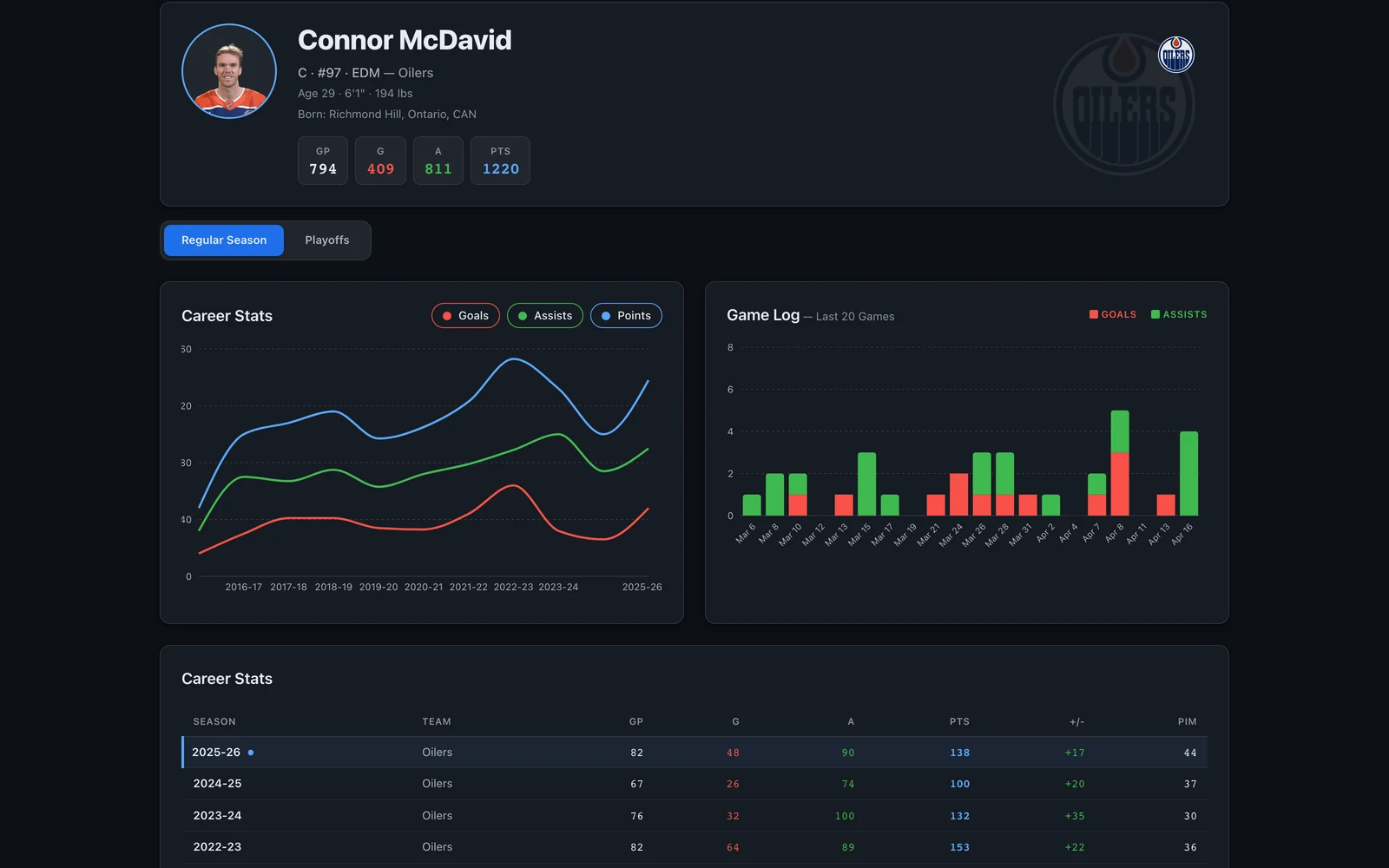Screen dimensions: 1389x868
Task: Select the 2025-26 season row
Action: tap(694, 753)
